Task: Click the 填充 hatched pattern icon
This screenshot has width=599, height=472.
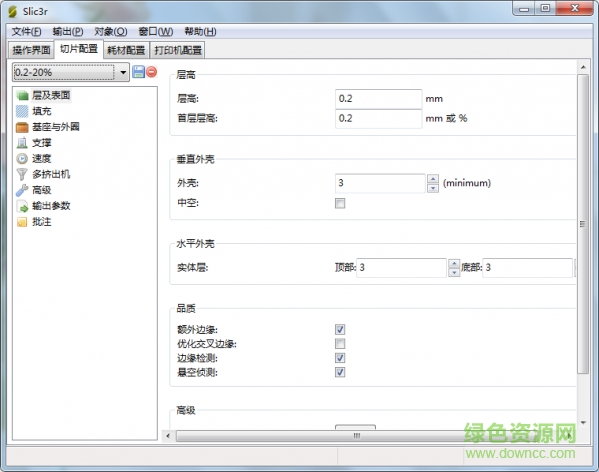Action: click(22, 111)
